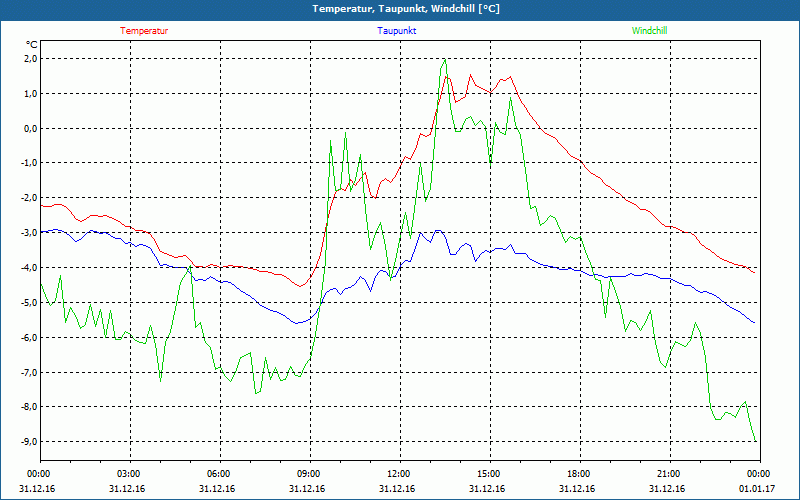Screen dimensions: 800x500
Task: Click the 15:00 time axis label
Action: (x=488, y=473)
